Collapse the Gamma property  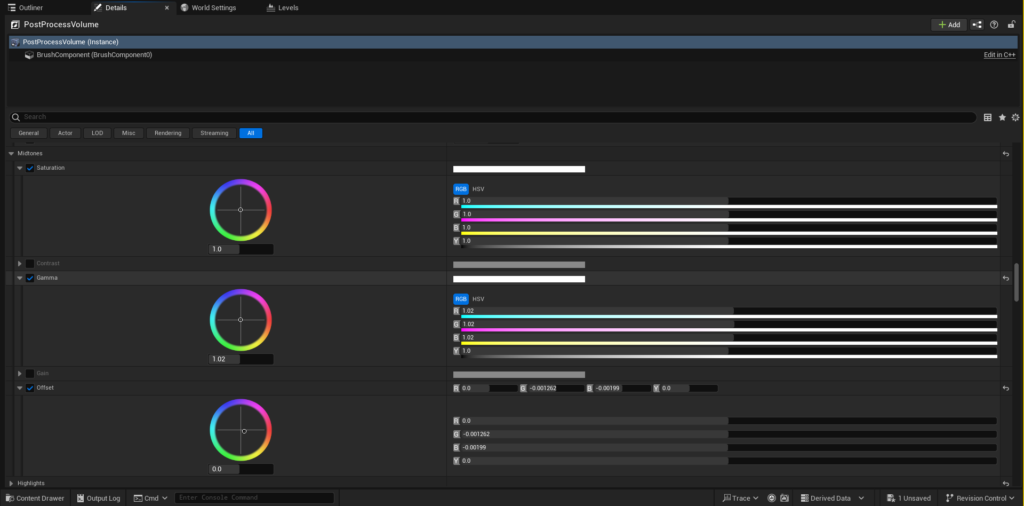tap(20, 278)
